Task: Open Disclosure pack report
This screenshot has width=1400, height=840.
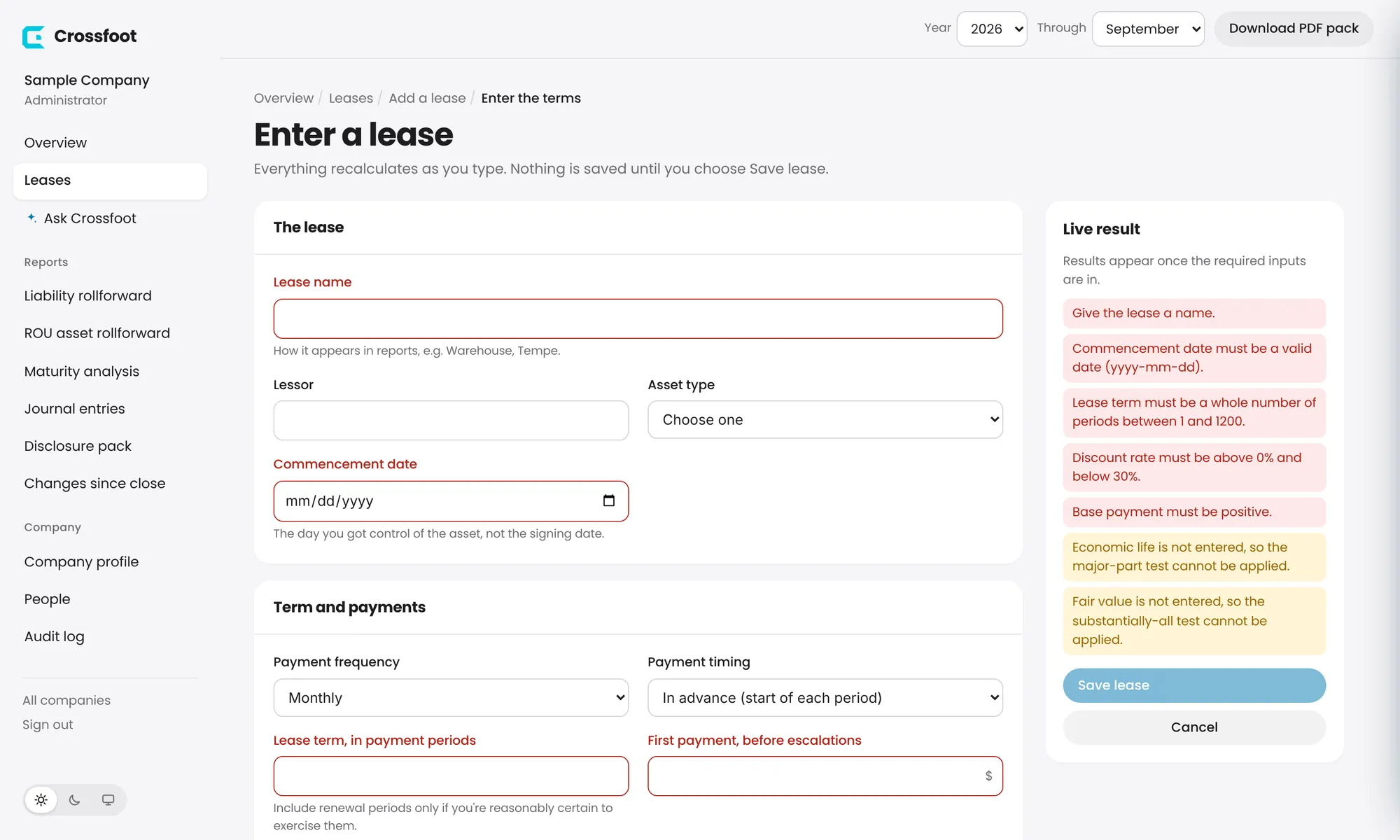Action: [x=78, y=446]
